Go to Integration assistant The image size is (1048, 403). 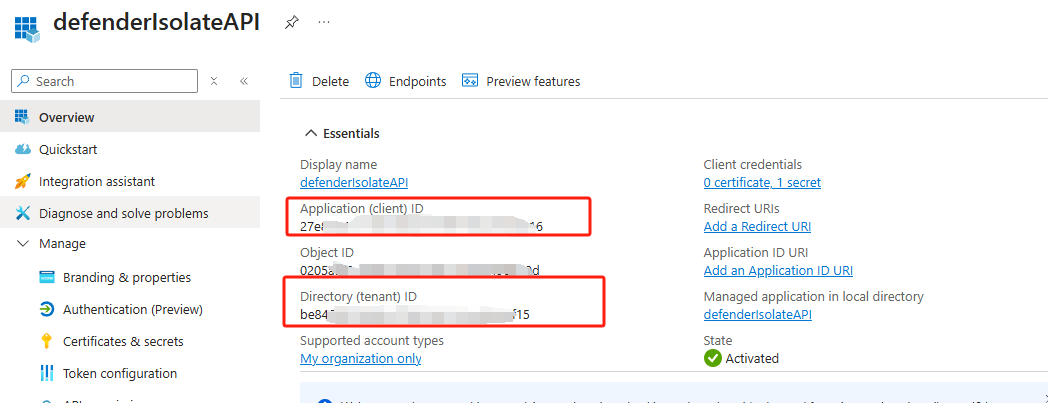click(130, 181)
